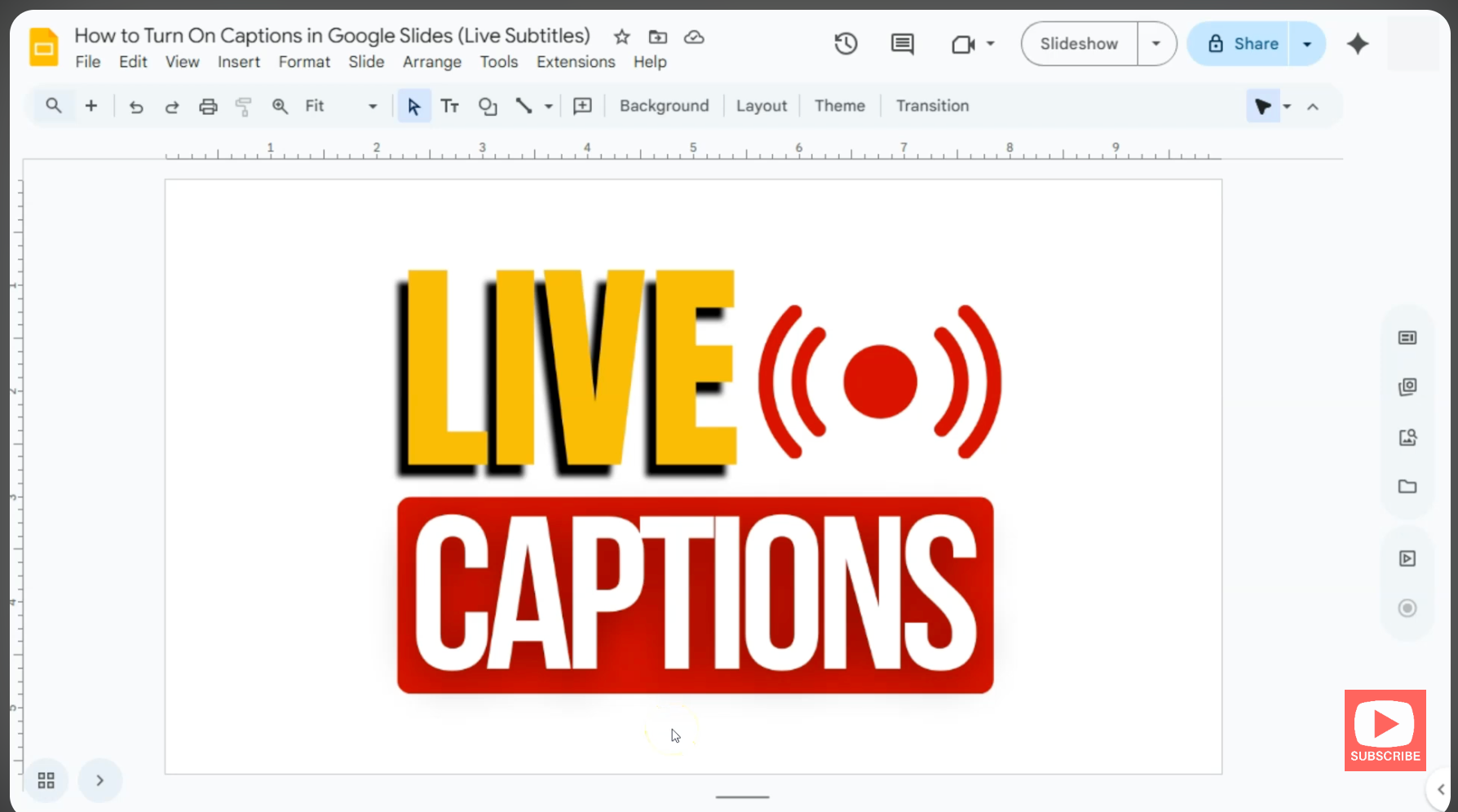Open the Insert menu
Image resolution: width=1458 pixels, height=812 pixels.
(x=239, y=62)
